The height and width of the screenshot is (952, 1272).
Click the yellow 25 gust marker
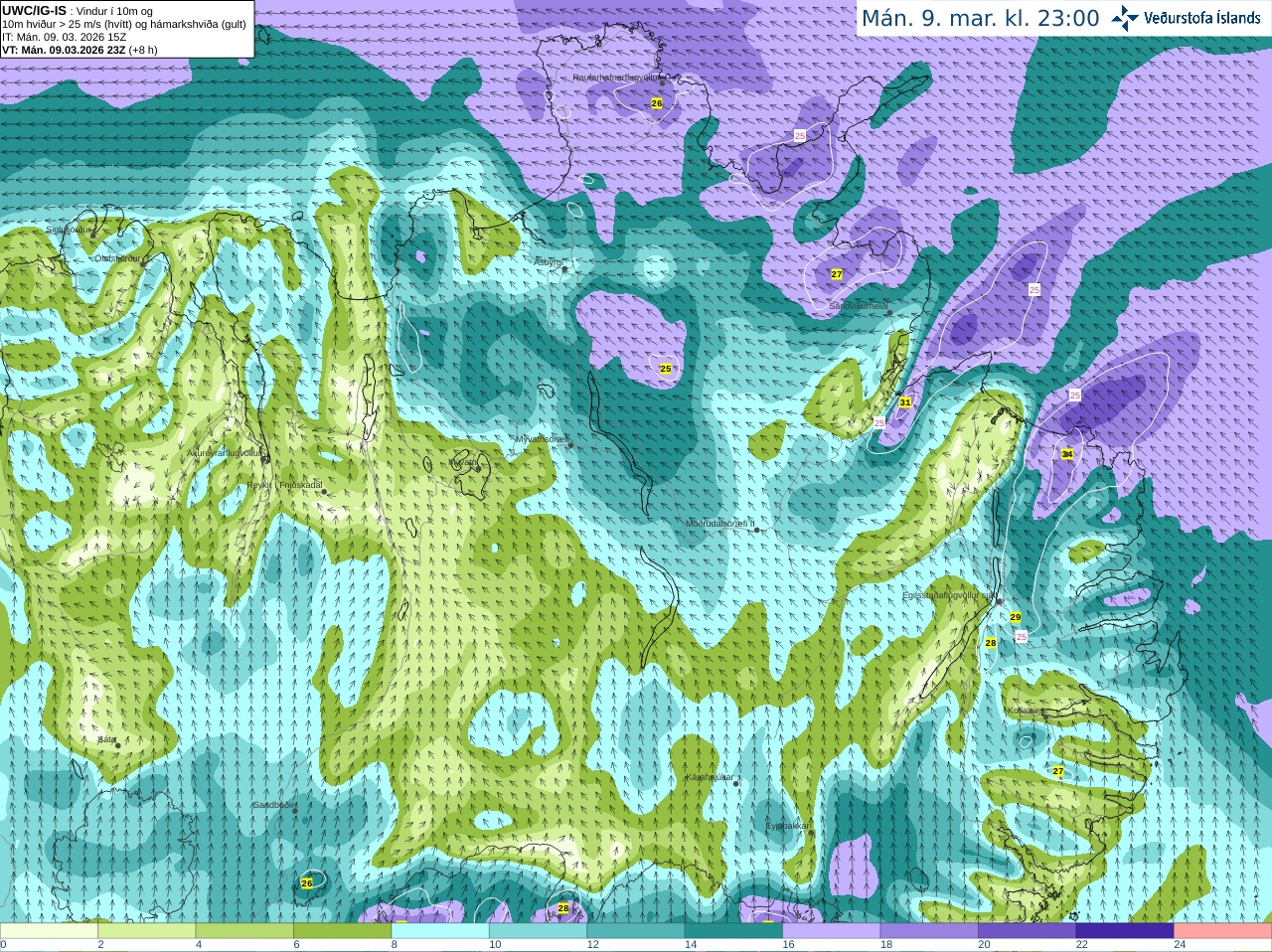[666, 370]
